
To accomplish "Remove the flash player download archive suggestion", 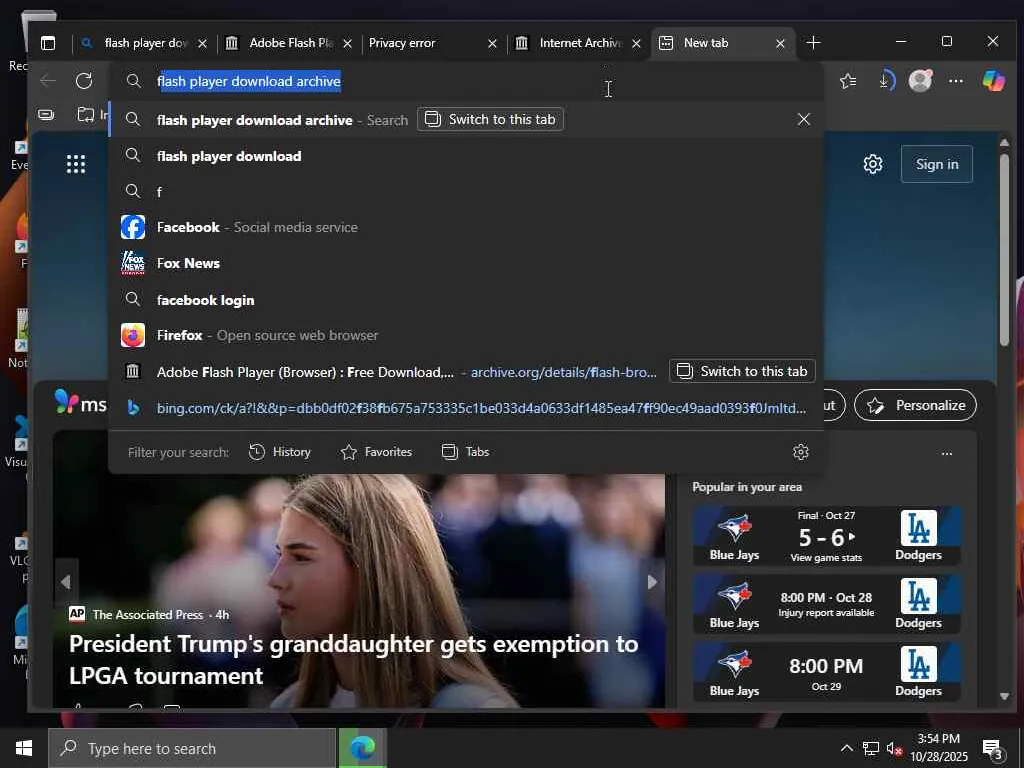I will pyautogui.click(x=804, y=120).
